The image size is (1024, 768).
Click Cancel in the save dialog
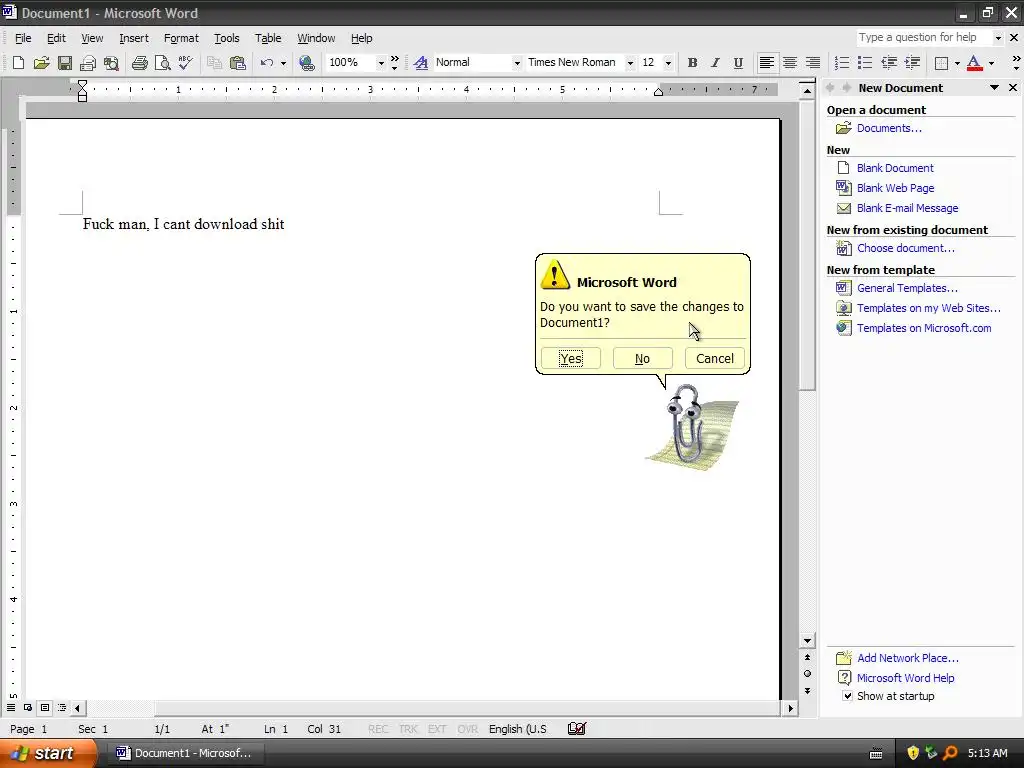(714, 358)
